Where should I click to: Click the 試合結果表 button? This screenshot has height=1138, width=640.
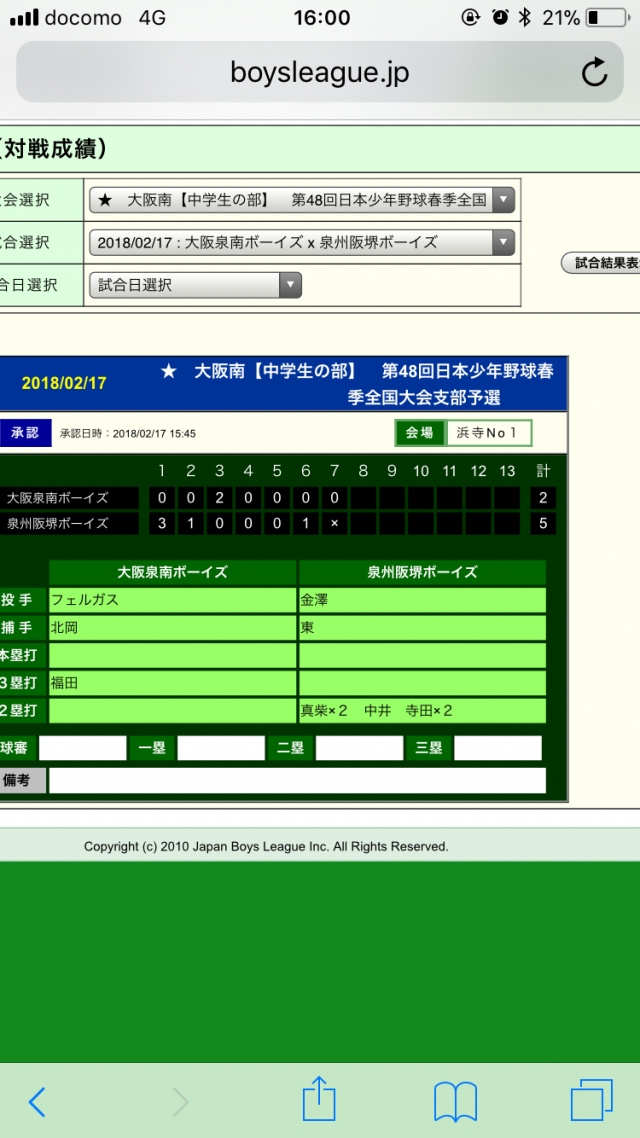click(x=601, y=263)
